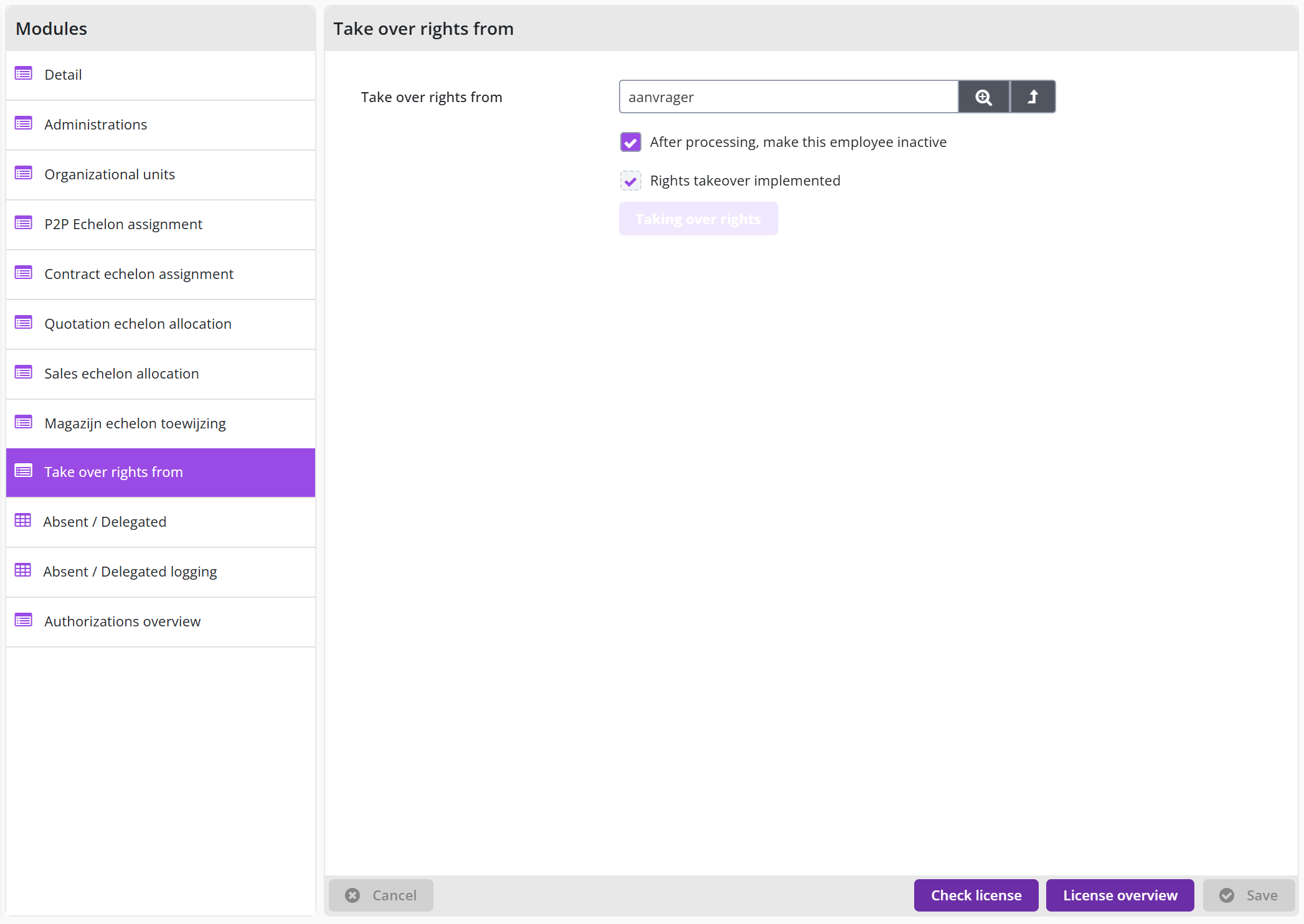
Task: Click the list icon next to Administrations
Action: [24, 124]
